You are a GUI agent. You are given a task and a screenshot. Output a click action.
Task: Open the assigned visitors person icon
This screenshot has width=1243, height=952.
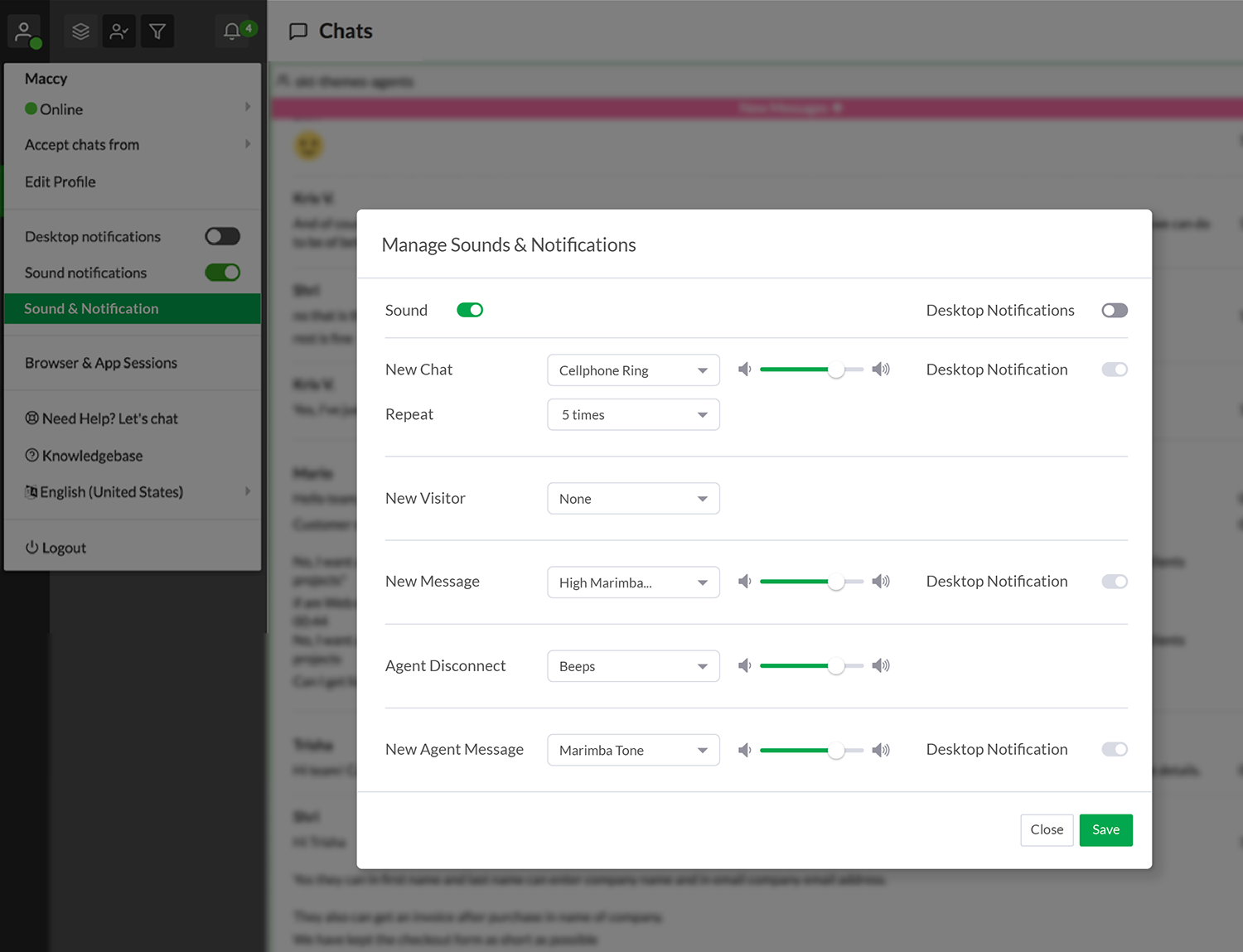click(x=119, y=31)
